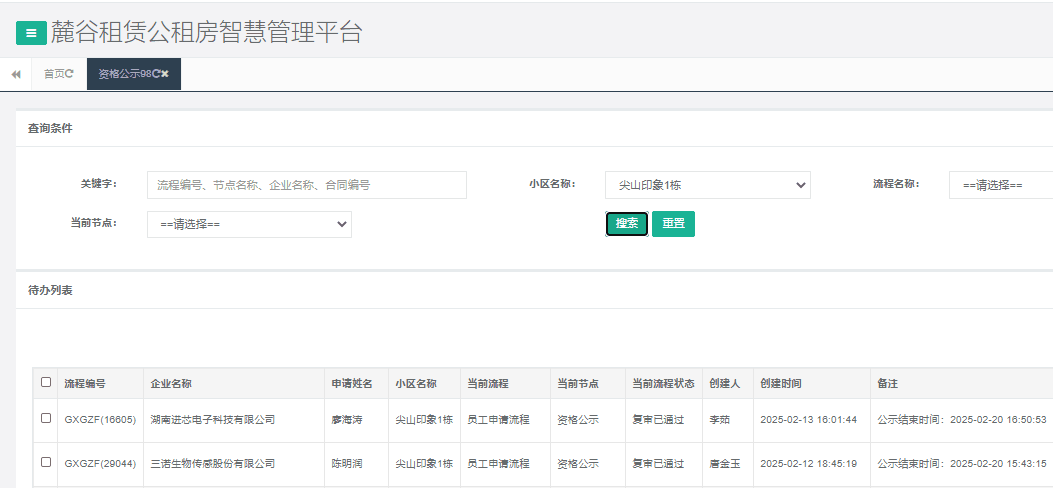Viewport: 1053px width, 488px height.
Task: Click the double-arrow tab scroll-left icon
Action: (16, 74)
